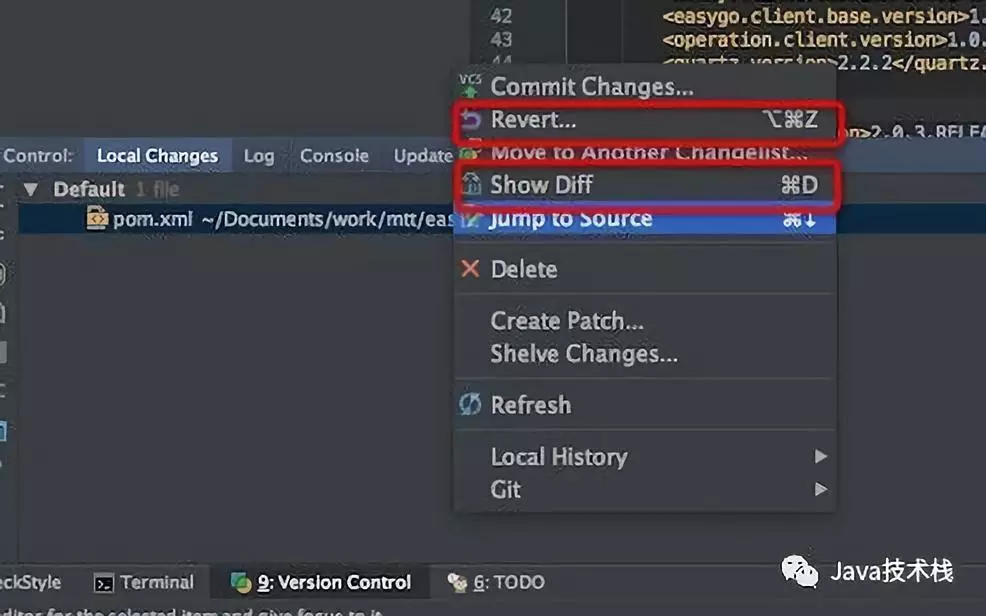
Task: Select pom.xml in the changes tree
Action: [x=150, y=219]
